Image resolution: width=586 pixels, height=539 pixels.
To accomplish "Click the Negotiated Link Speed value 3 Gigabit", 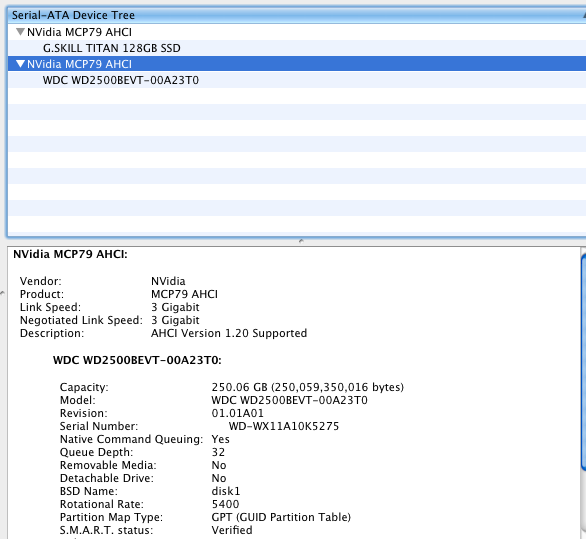I will tap(175, 320).
